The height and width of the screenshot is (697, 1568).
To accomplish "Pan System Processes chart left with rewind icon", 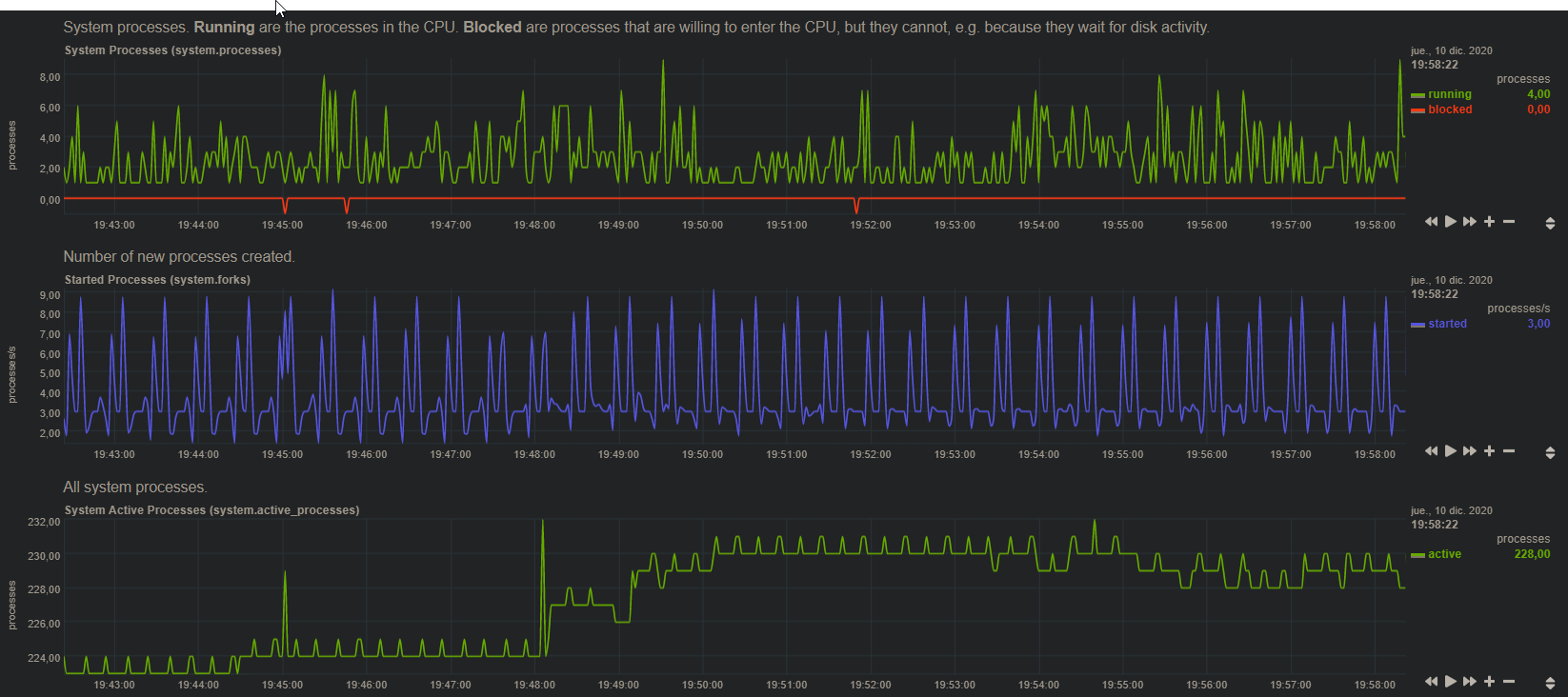I will (1431, 222).
